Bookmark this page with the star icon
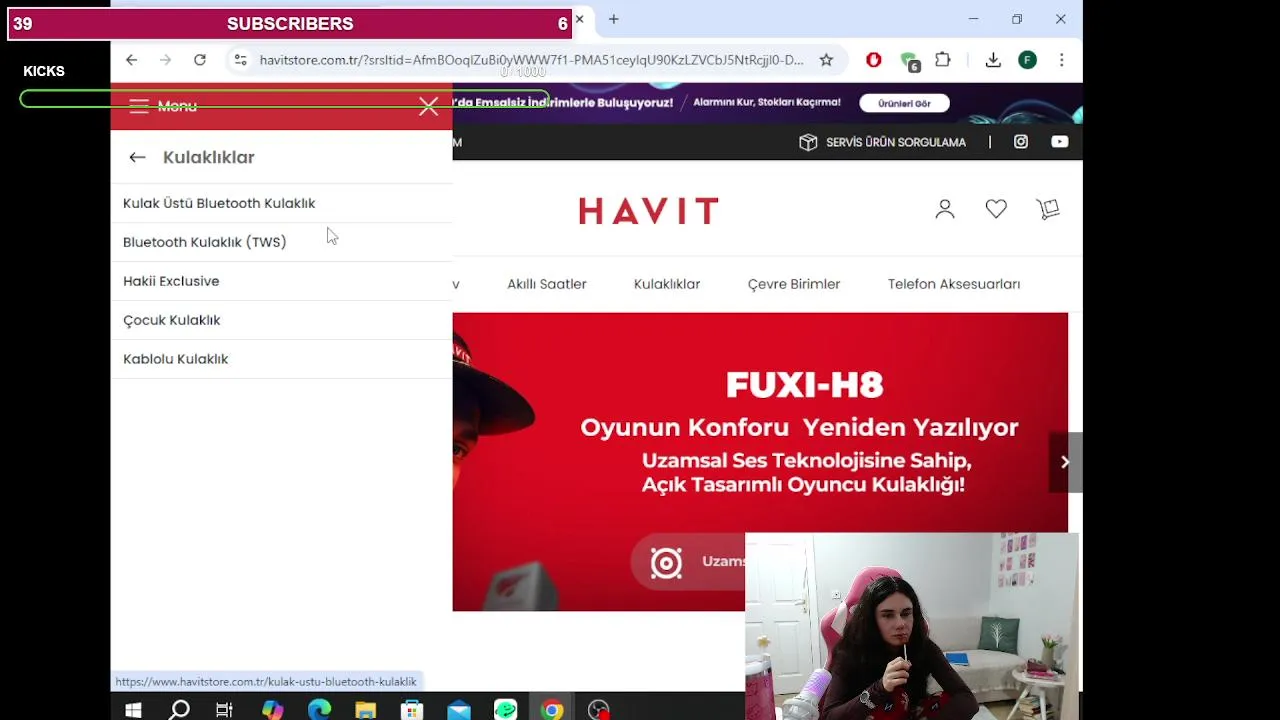The width and height of the screenshot is (1280, 720). 826,60
